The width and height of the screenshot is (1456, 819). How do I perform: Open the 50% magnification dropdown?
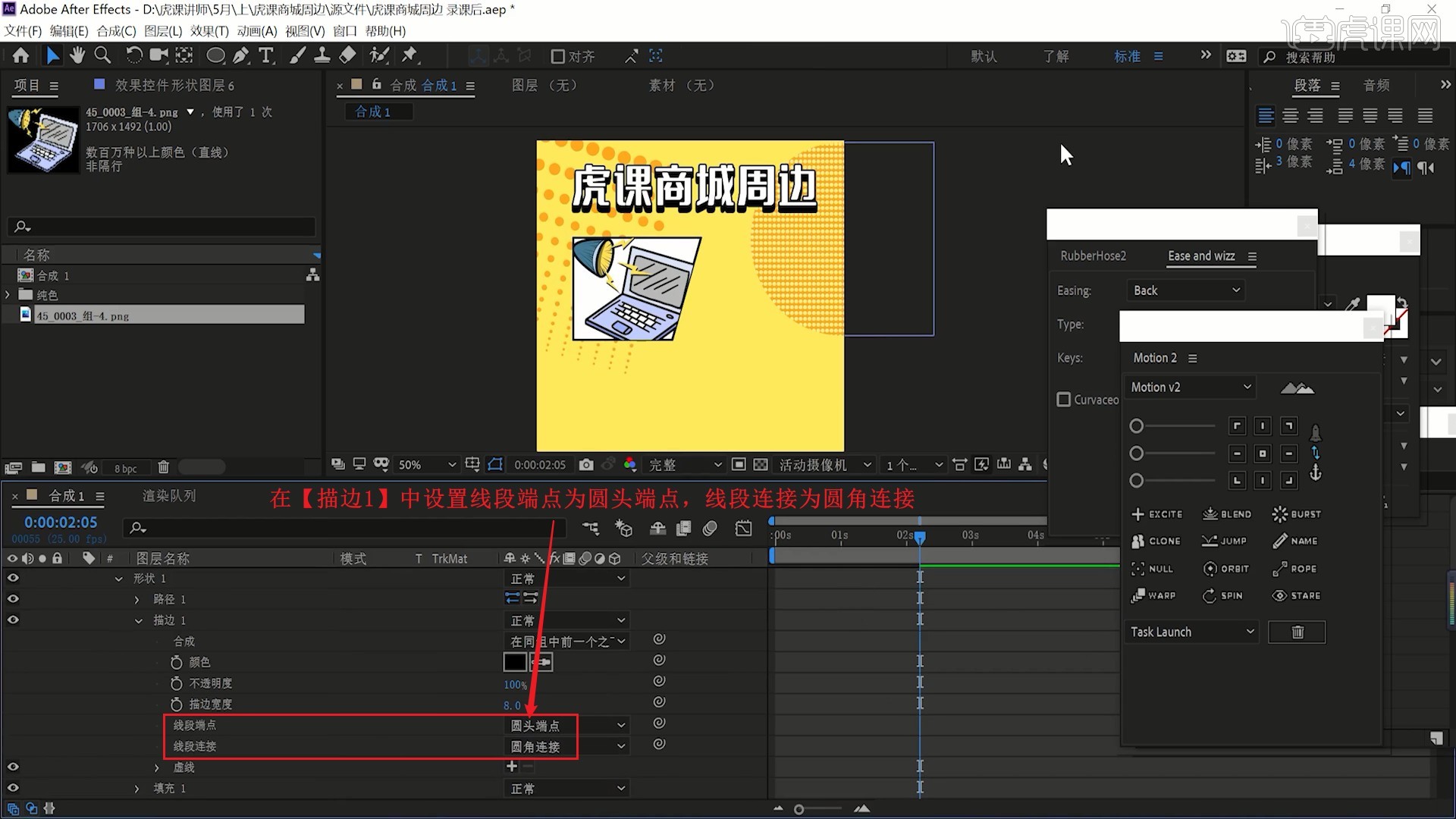click(427, 464)
